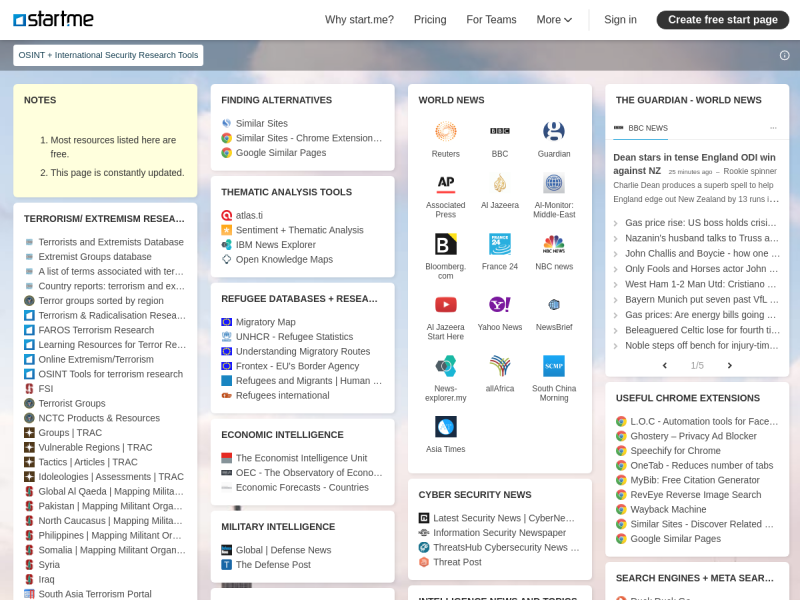Open UNHCR - Refugee Statistics link
Viewport: 800px width, 600px height.
coord(294,337)
